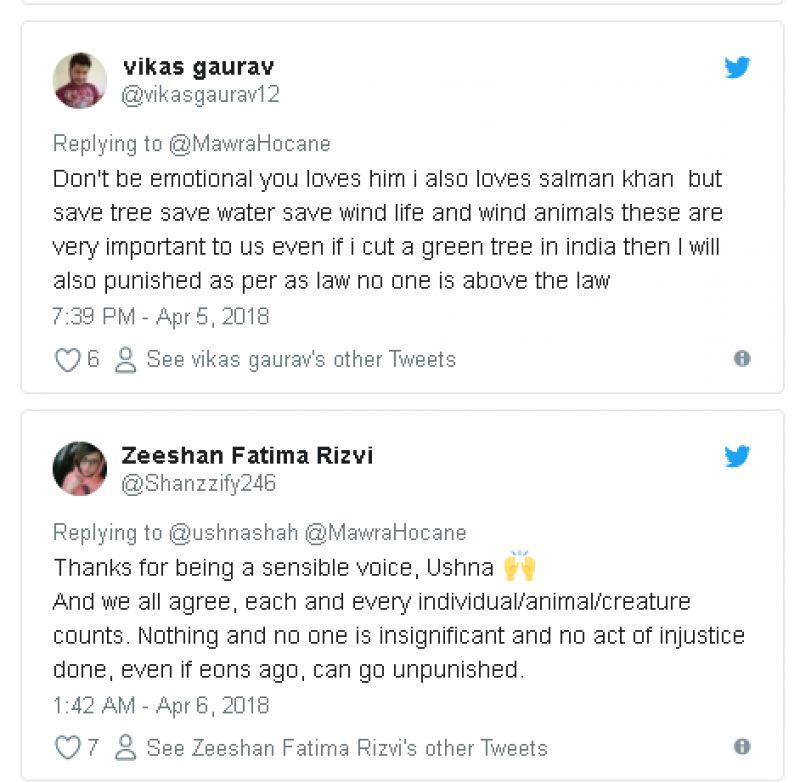Viewport: 800px width, 783px height.
Task: Open the 1:42 AM - Apr 6, 2018 timestamp
Action: 161,705
